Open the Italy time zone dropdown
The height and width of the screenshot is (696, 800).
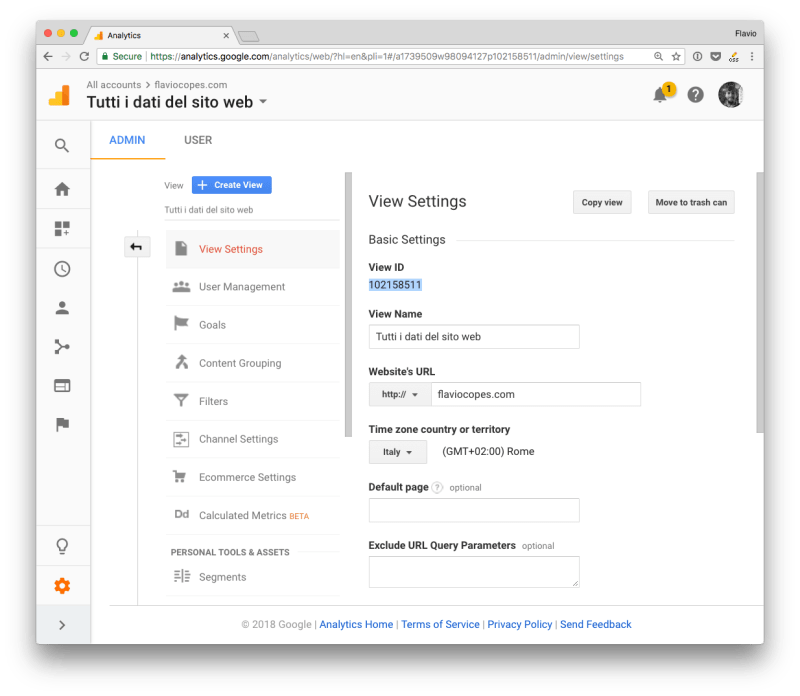pyautogui.click(x=397, y=451)
